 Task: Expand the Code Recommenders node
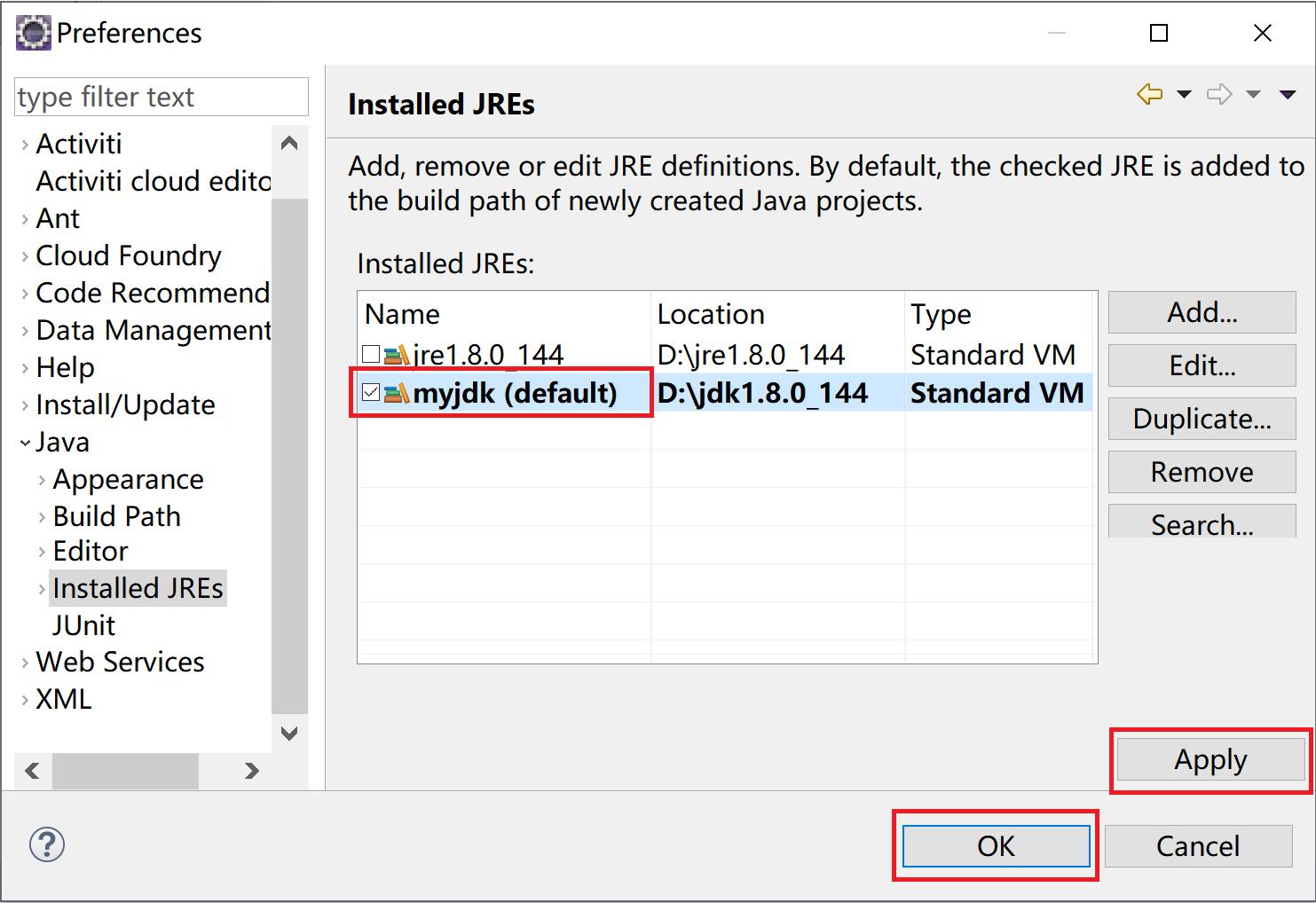(25, 294)
